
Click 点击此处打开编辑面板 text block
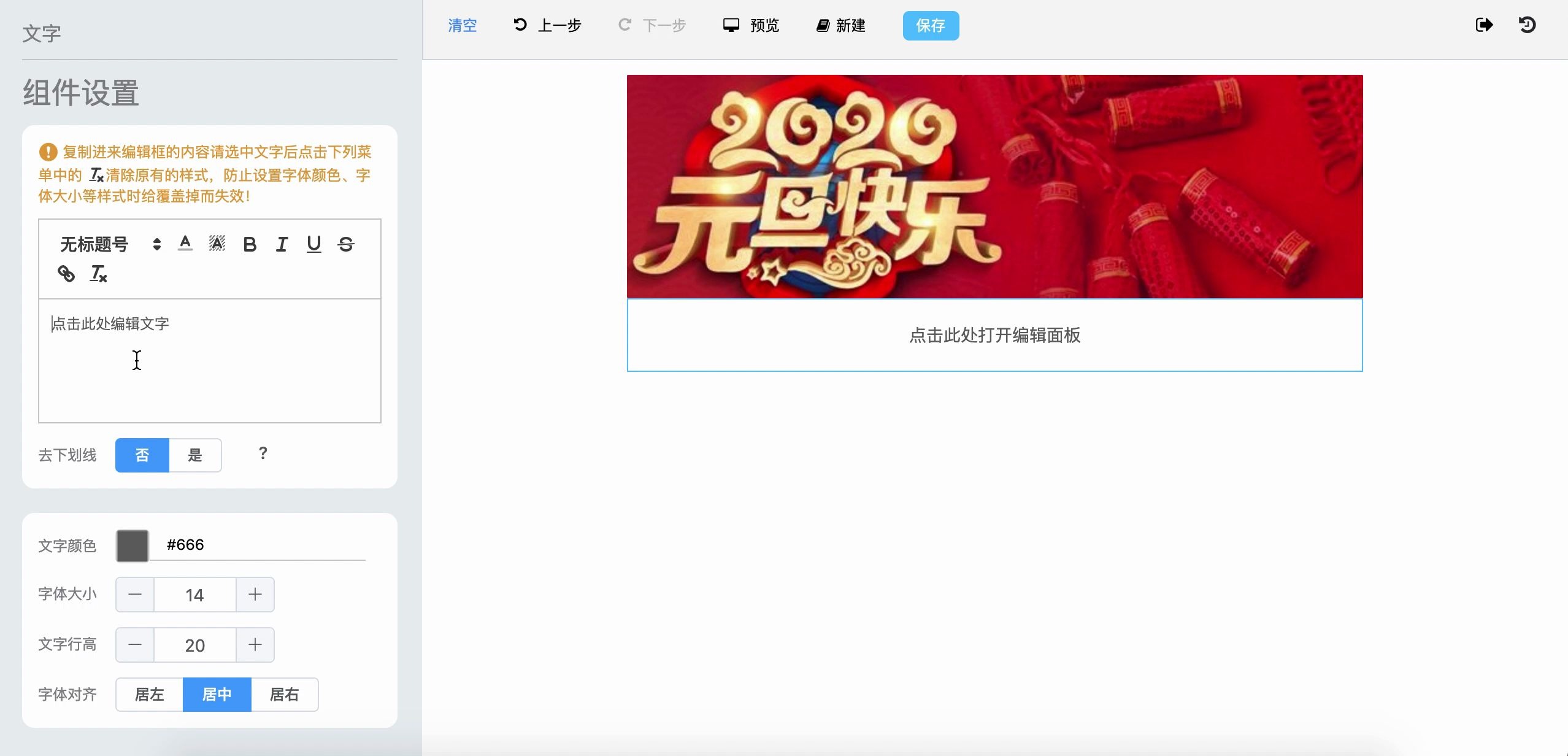(x=994, y=335)
